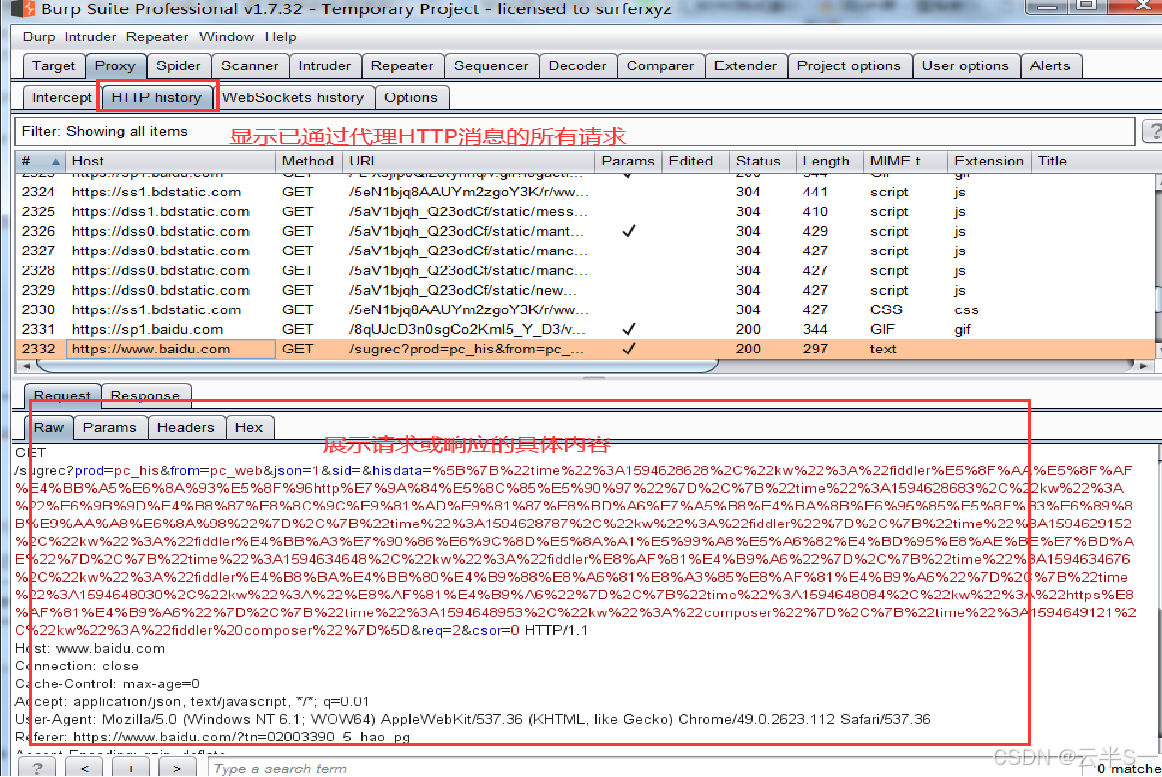Select highlighted row 2332 www.baidu.com

(x=585, y=348)
